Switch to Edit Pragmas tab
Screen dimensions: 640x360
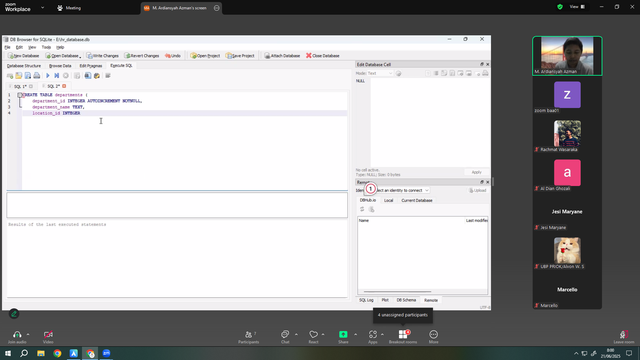(x=91, y=66)
